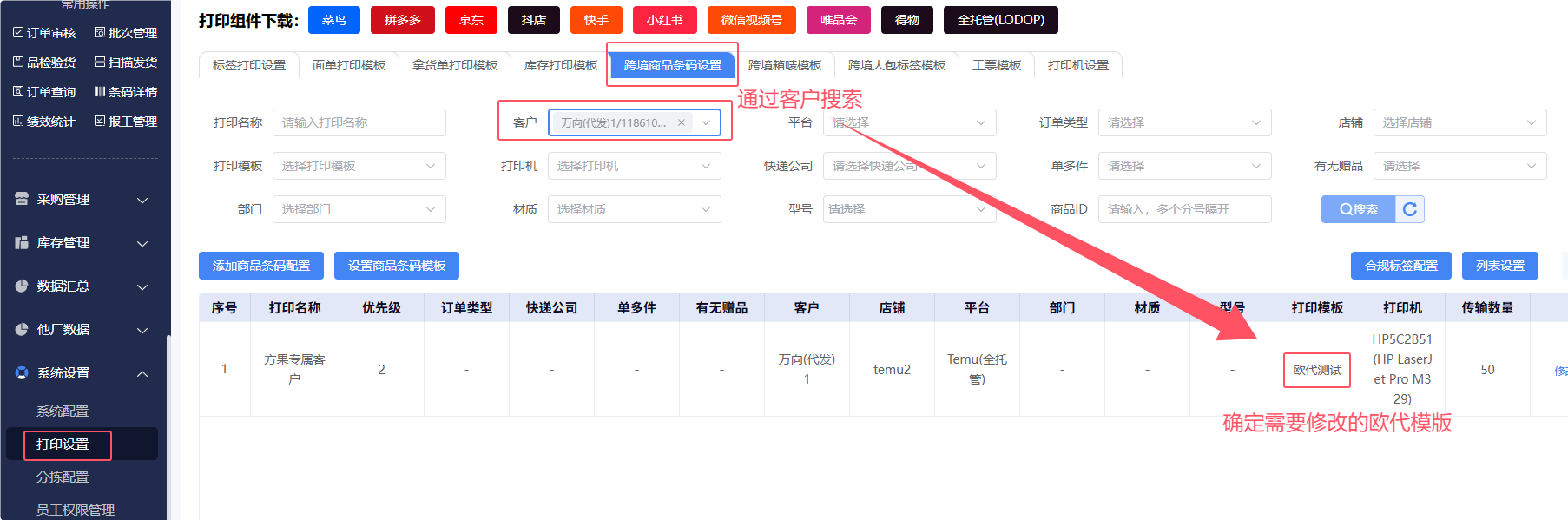Viewport: 1568px width, 520px height.
Task: Expand the 采购管理 sidebar menu
Action: coord(82,200)
